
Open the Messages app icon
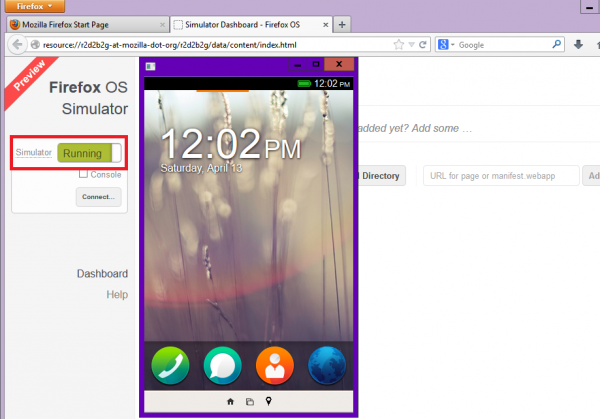[222, 365]
